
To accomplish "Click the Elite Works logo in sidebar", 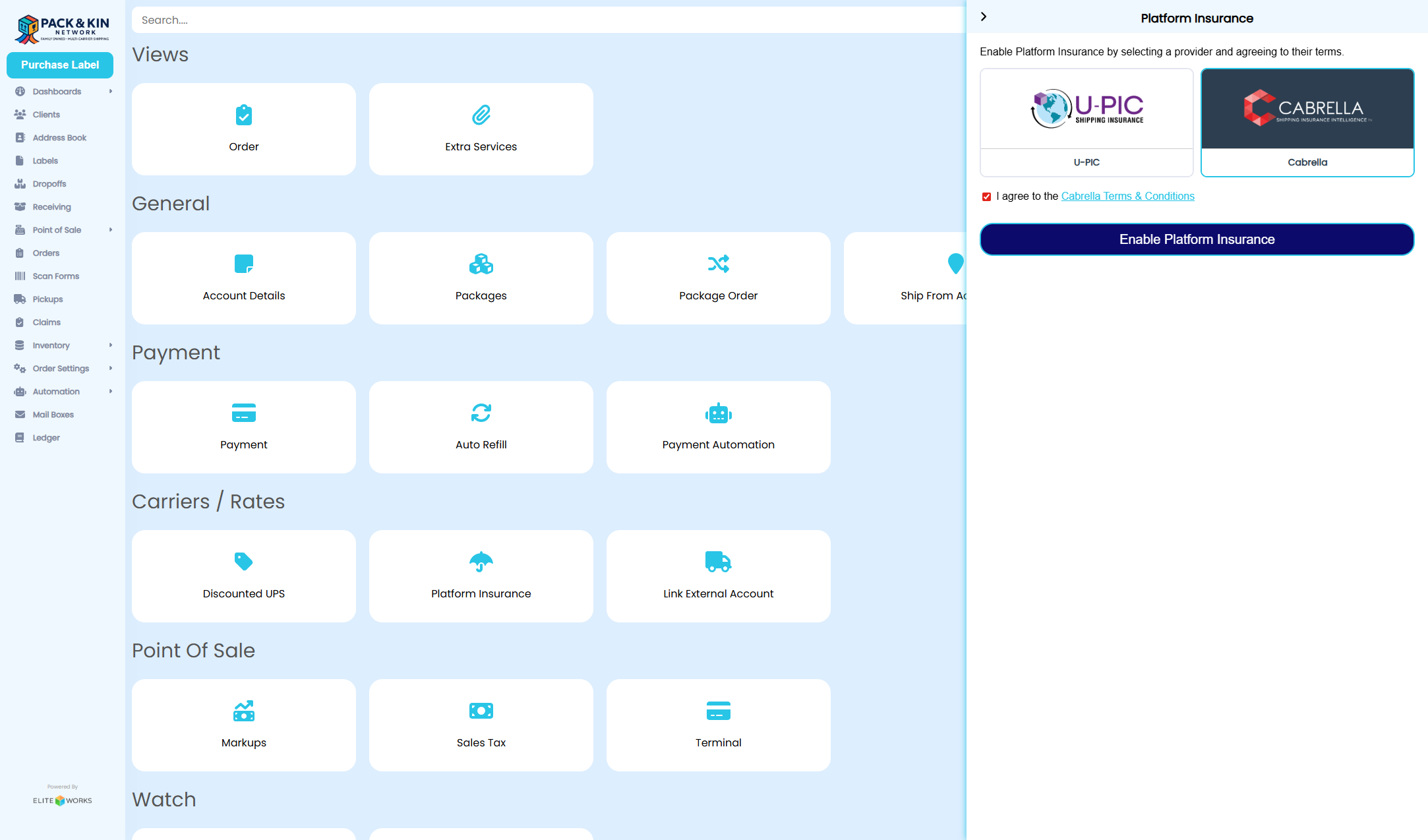I will pyautogui.click(x=63, y=800).
